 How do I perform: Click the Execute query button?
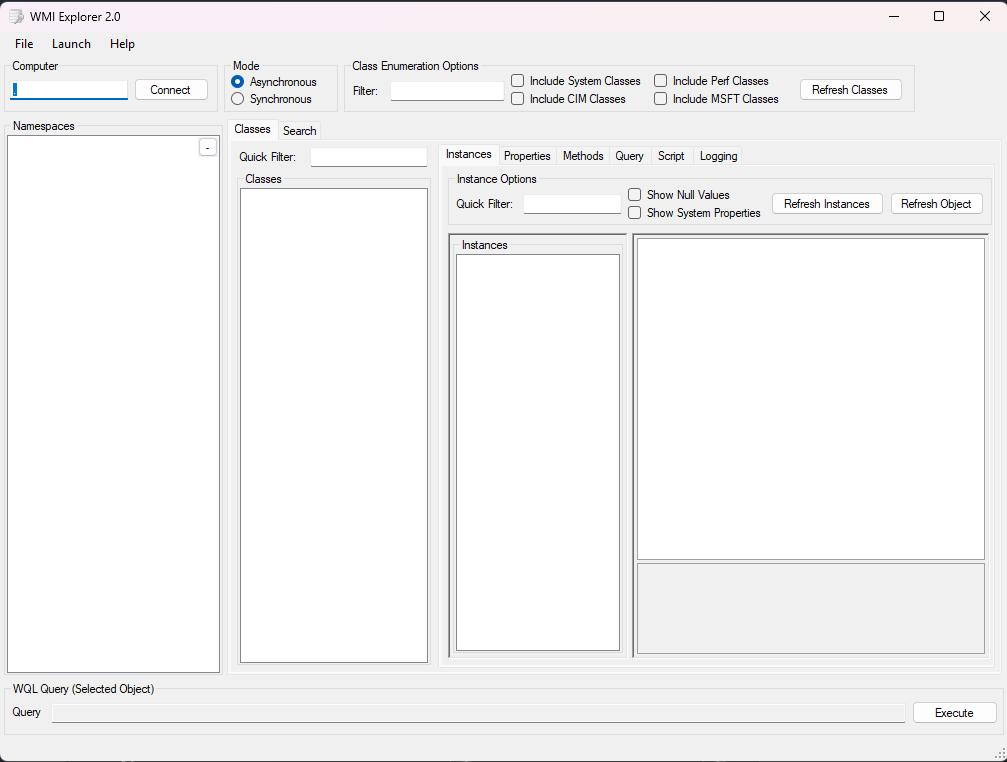[954, 713]
